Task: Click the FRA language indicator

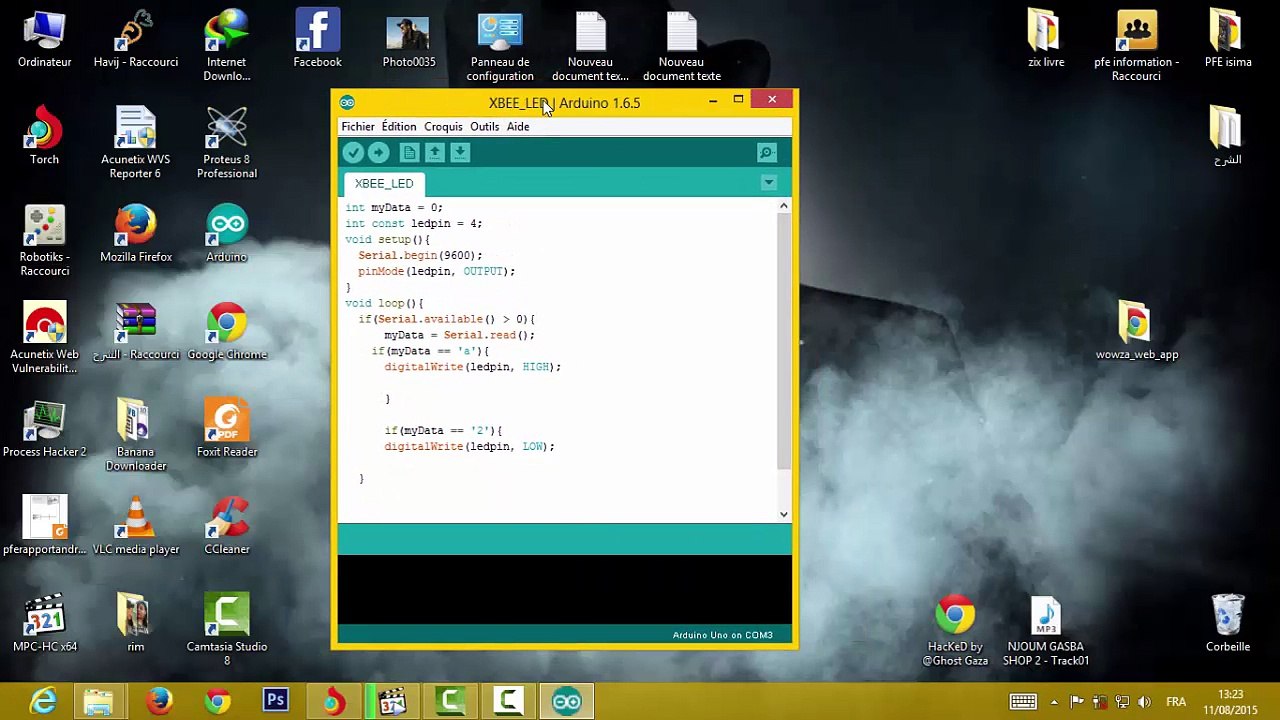Action: pyautogui.click(x=1176, y=702)
